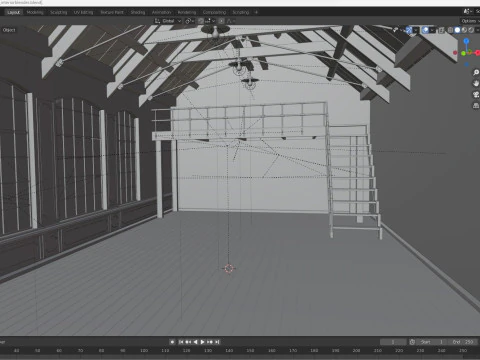
Task: Click the 3D cursor in the viewport
Action: click(x=229, y=268)
